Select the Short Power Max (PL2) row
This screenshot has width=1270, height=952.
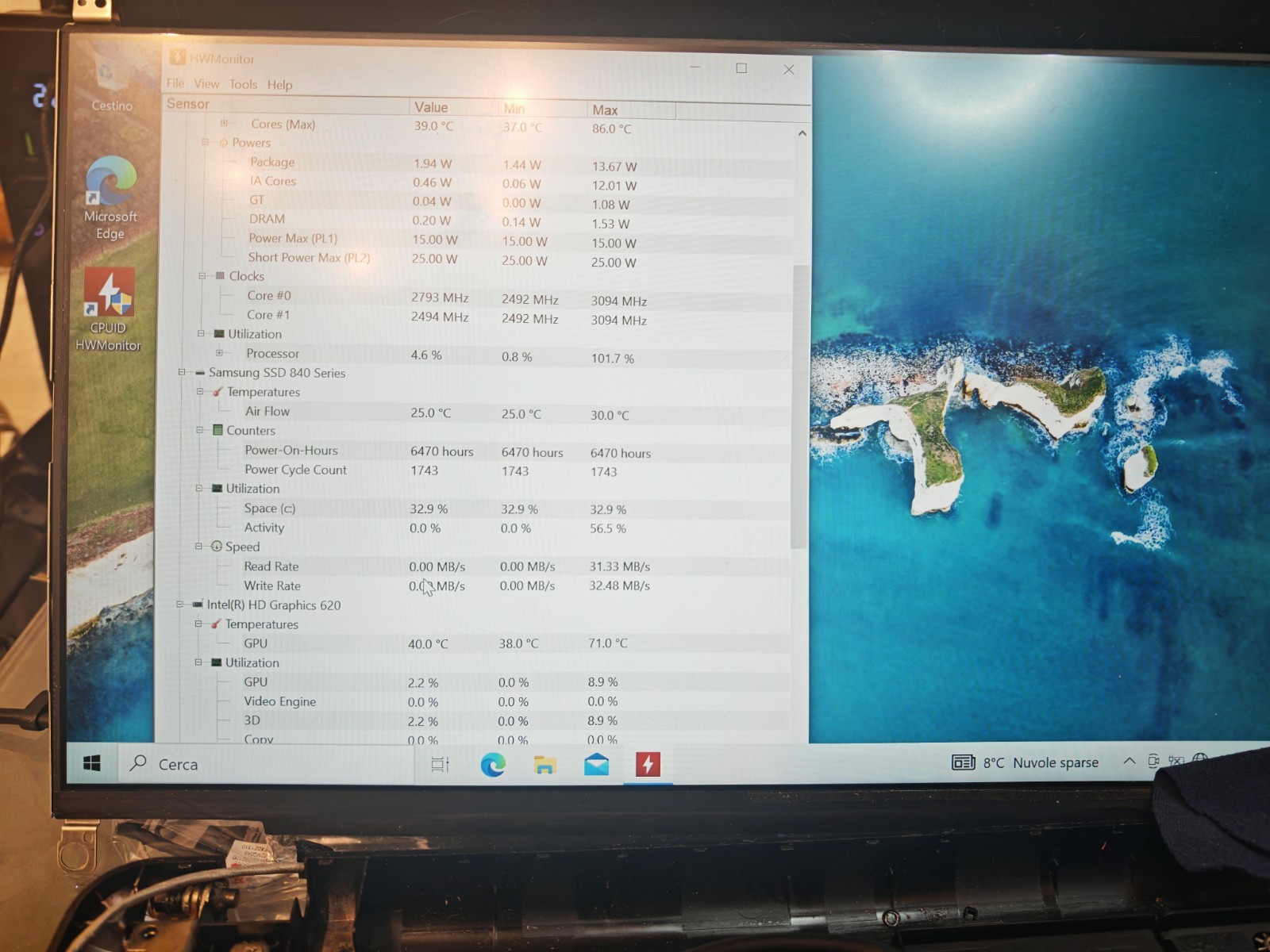click(x=476, y=259)
